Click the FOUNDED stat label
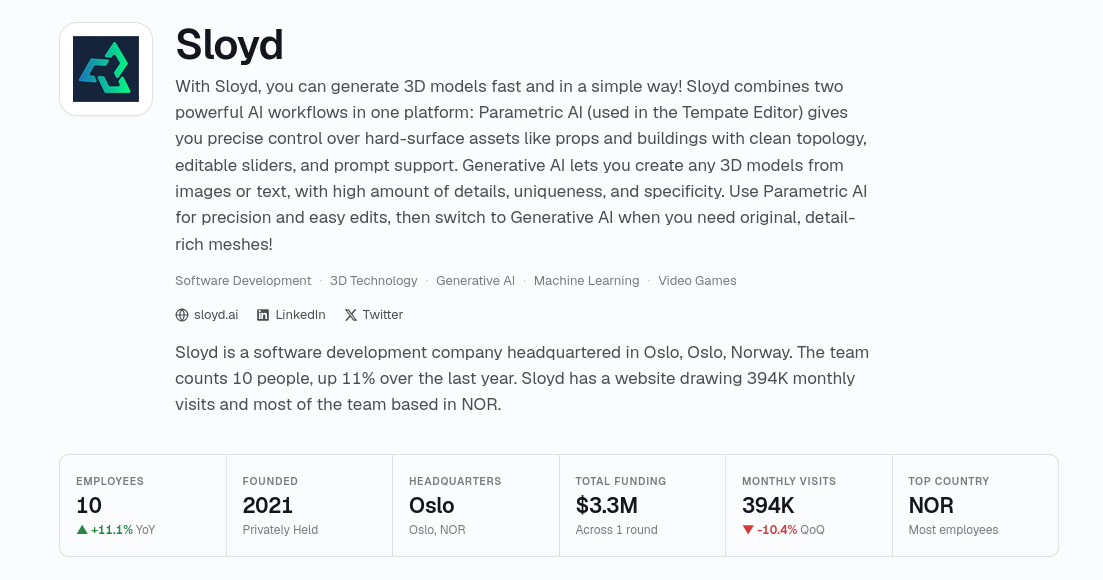This screenshot has height=580, width=1103. point(270,481)
